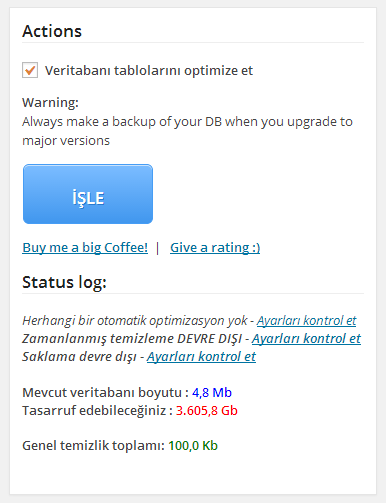The width and height of the screenshot is (386, 503).
Task: Click the blue 4,8 Mb database size value
Action: coord(212,392)
